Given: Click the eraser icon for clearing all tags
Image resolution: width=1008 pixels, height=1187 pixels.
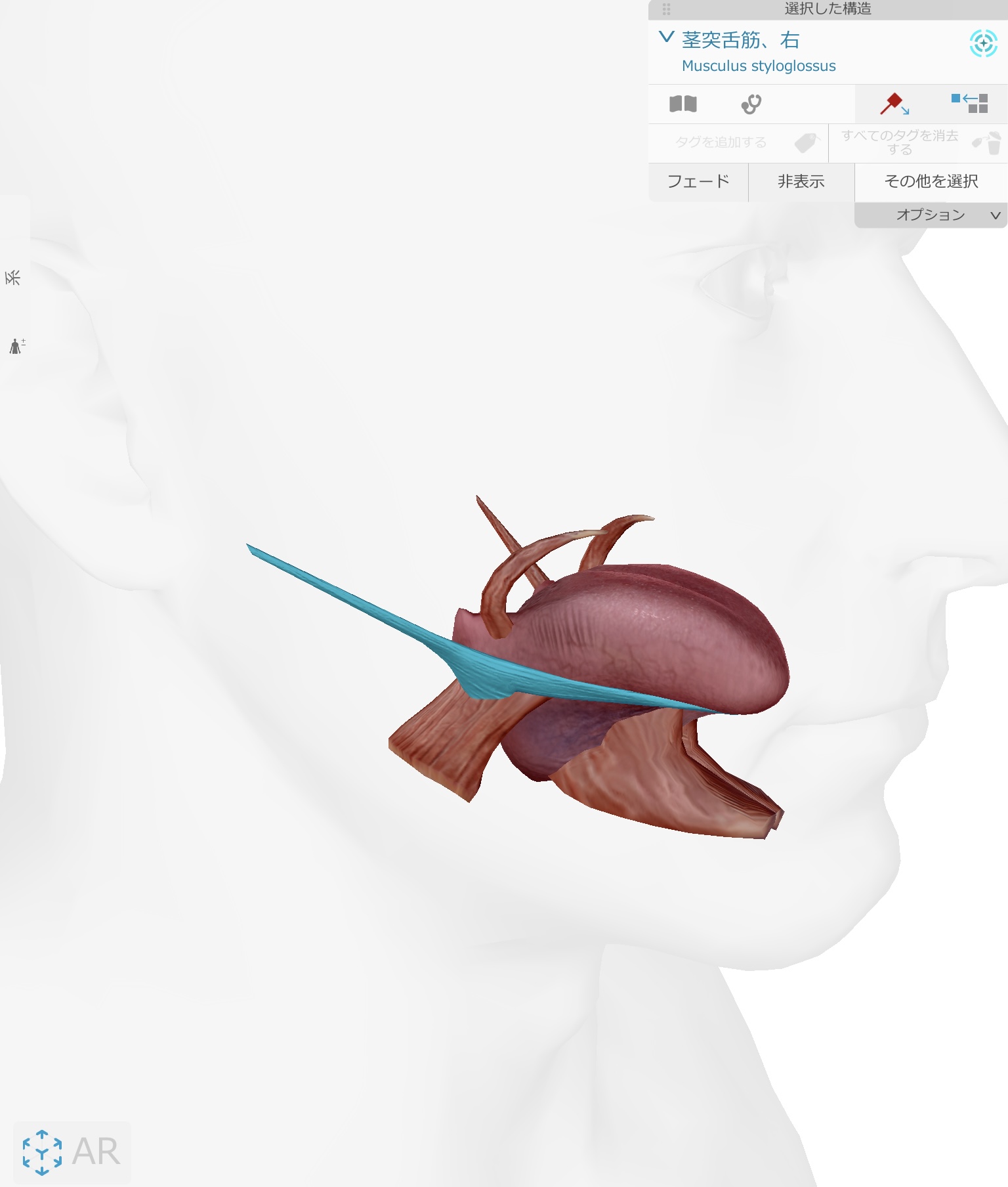Looking at the screenshot, I should point(987,142).
